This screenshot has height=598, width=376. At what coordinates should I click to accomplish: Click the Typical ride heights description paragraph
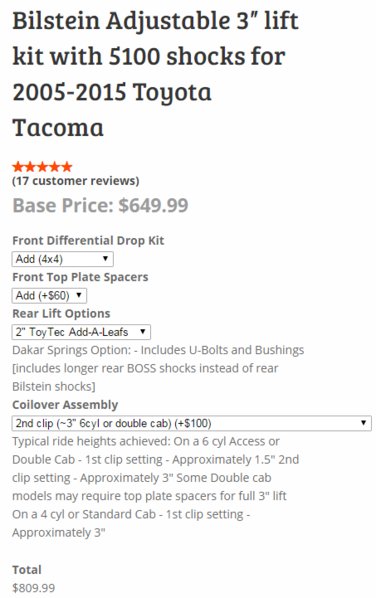coord(155,487)
